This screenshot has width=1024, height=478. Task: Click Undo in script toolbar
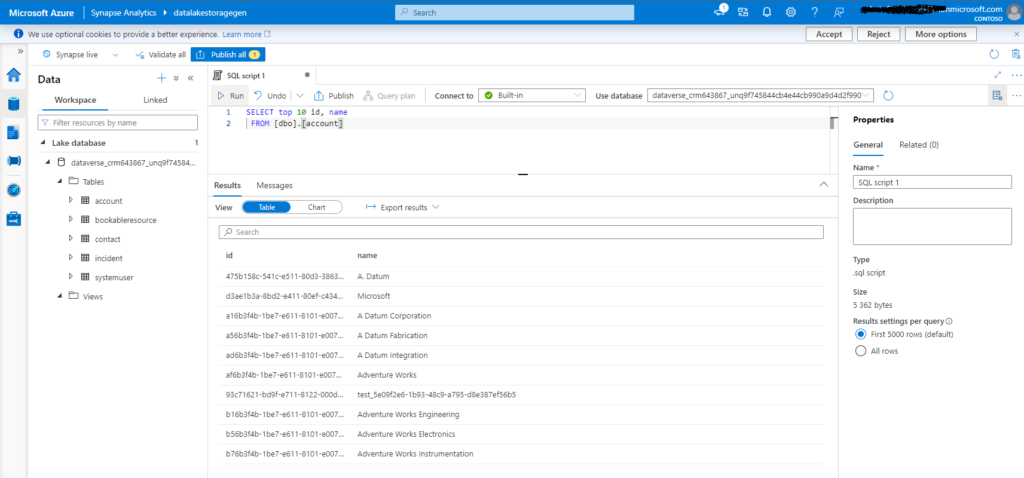coord(270,95)
